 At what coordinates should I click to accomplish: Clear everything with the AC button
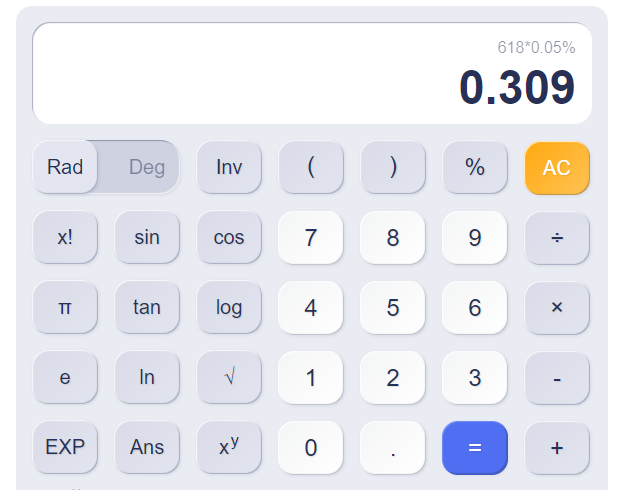click(x=557, y=168)
